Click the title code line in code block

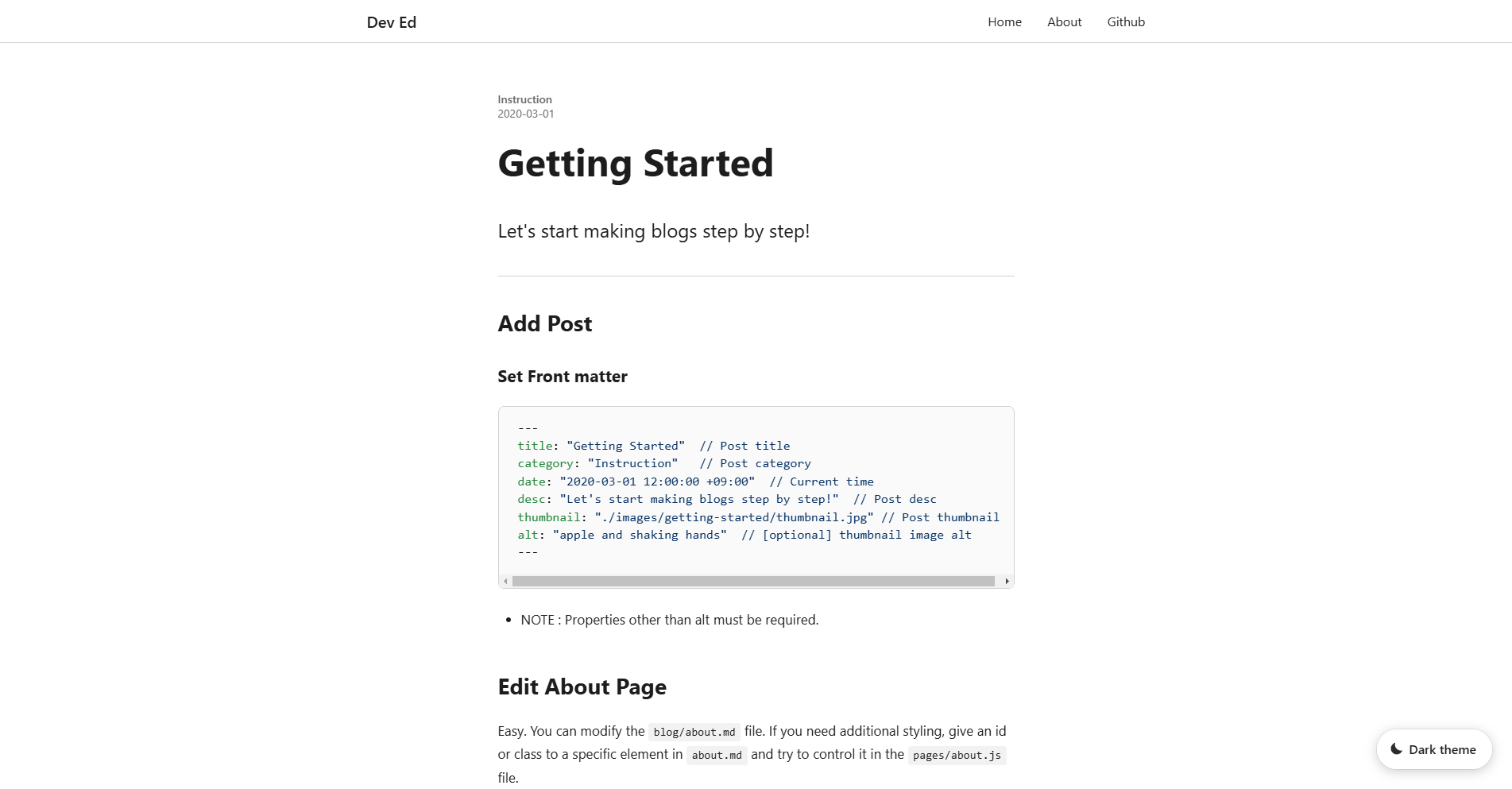pos(653,446)
